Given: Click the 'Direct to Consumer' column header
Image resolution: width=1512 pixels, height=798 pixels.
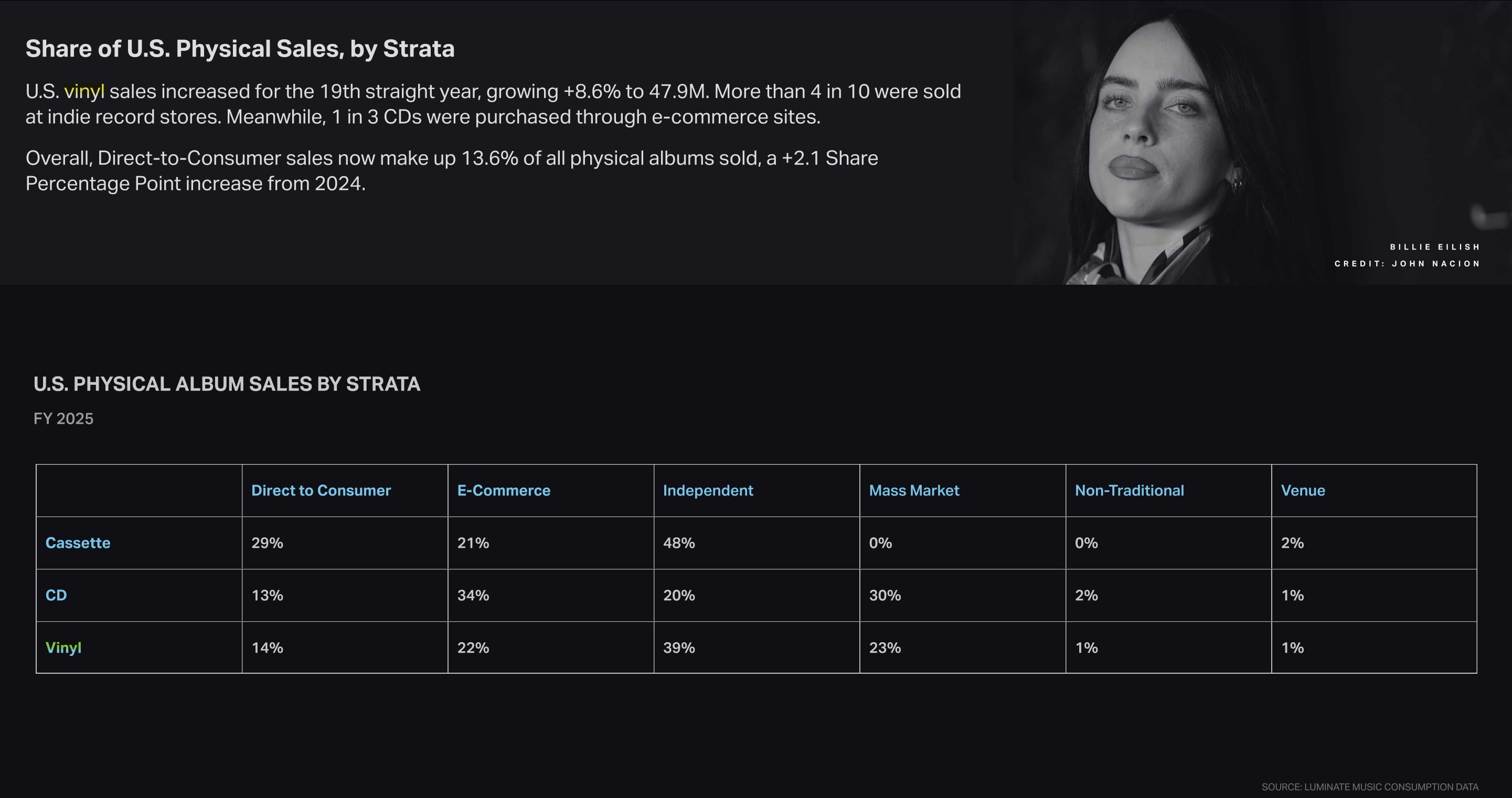Looking at the screenshot, I should click(321, 491).
